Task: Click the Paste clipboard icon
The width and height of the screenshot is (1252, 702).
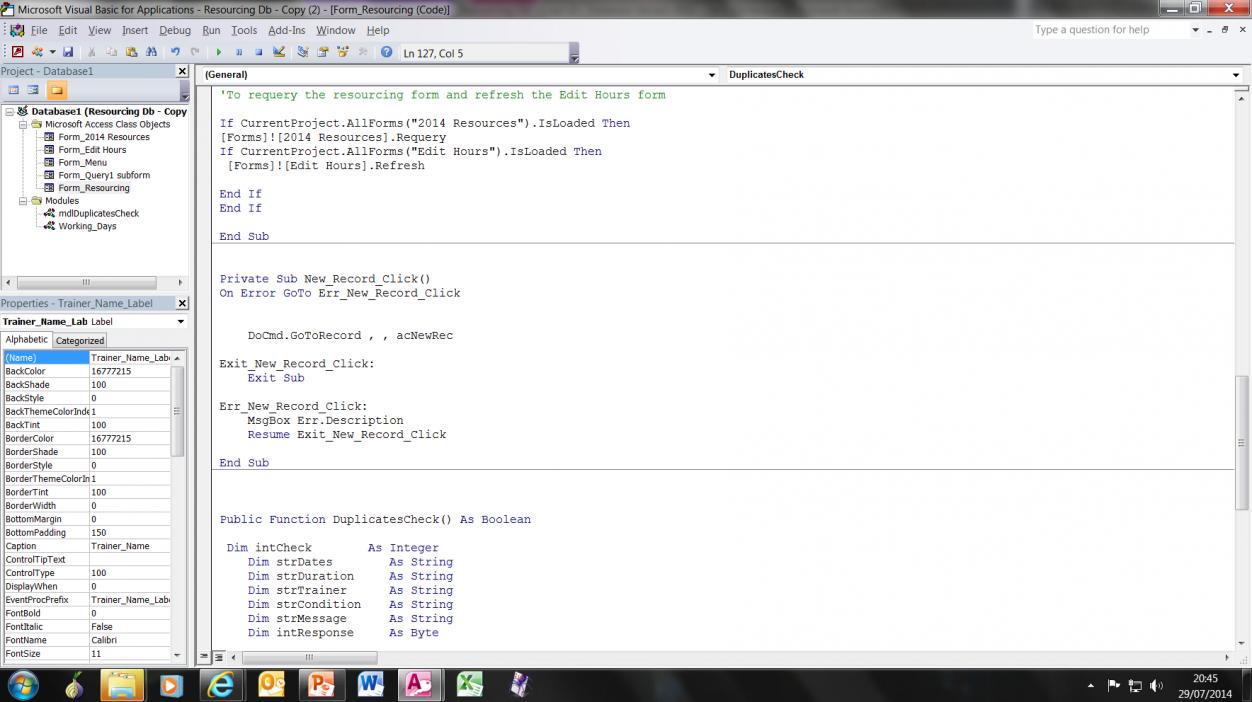Action: (x=131, y=52)
